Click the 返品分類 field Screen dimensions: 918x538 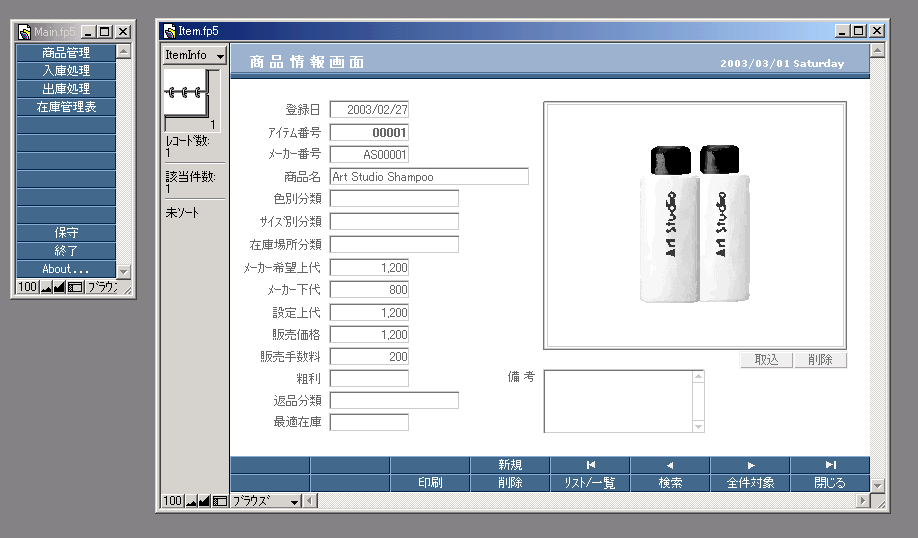point(394,400)
